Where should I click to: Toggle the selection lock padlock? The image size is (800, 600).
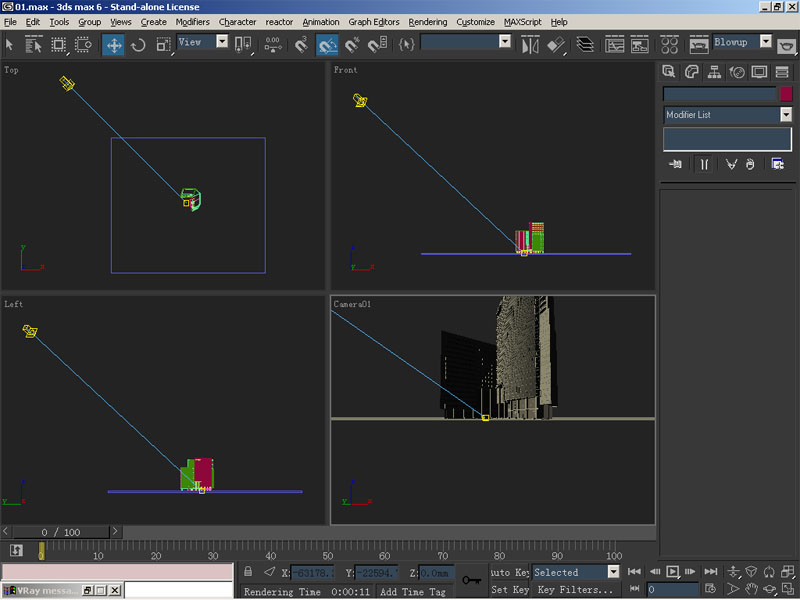[x=248, y=572]
